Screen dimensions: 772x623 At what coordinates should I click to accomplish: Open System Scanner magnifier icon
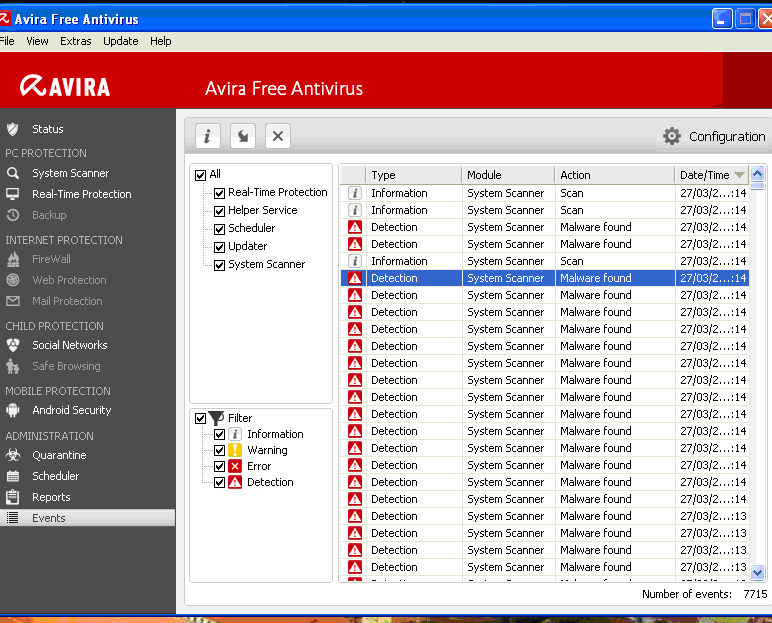point(13,173)
